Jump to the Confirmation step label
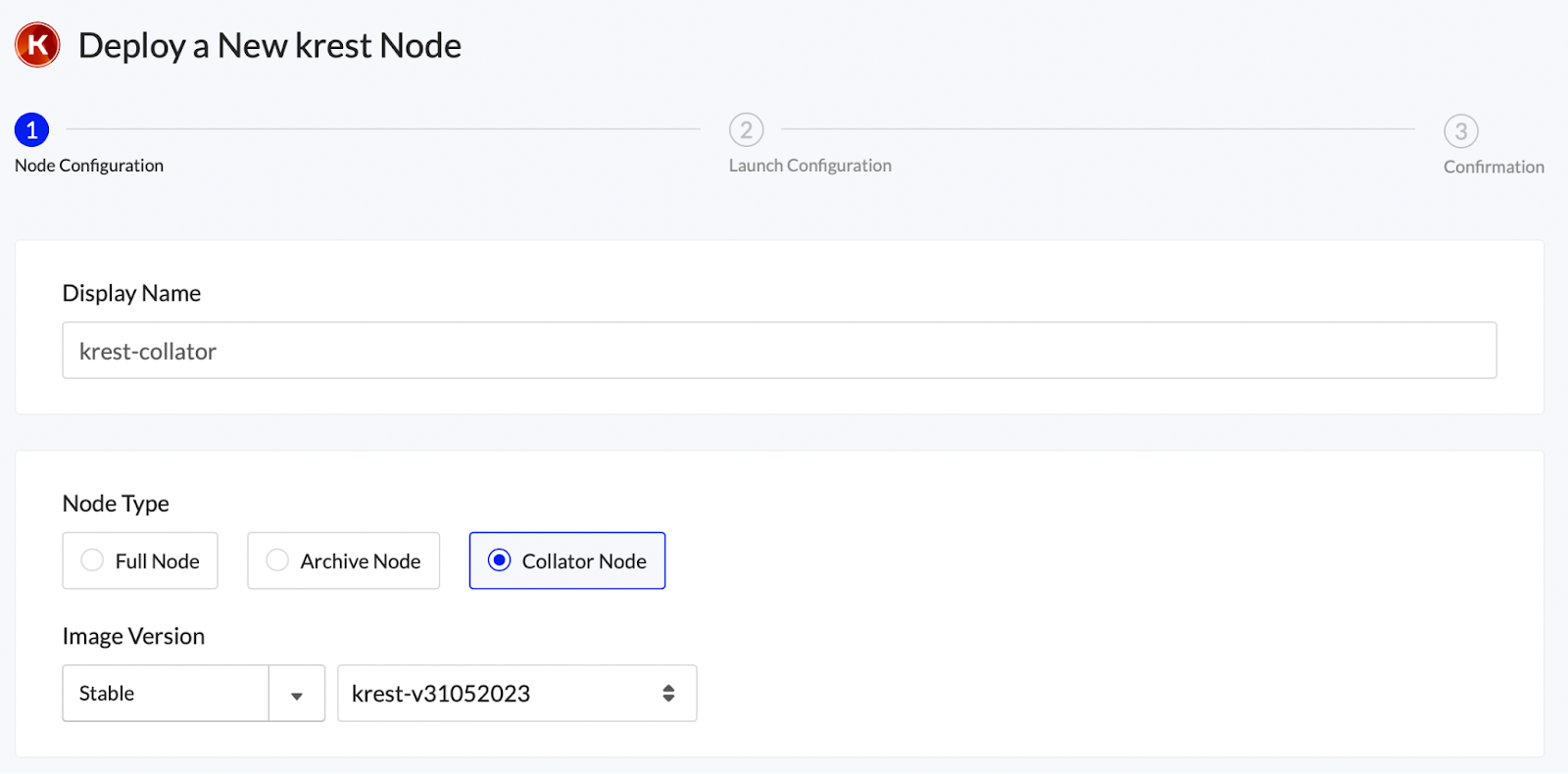 (x=1493, y=167)
